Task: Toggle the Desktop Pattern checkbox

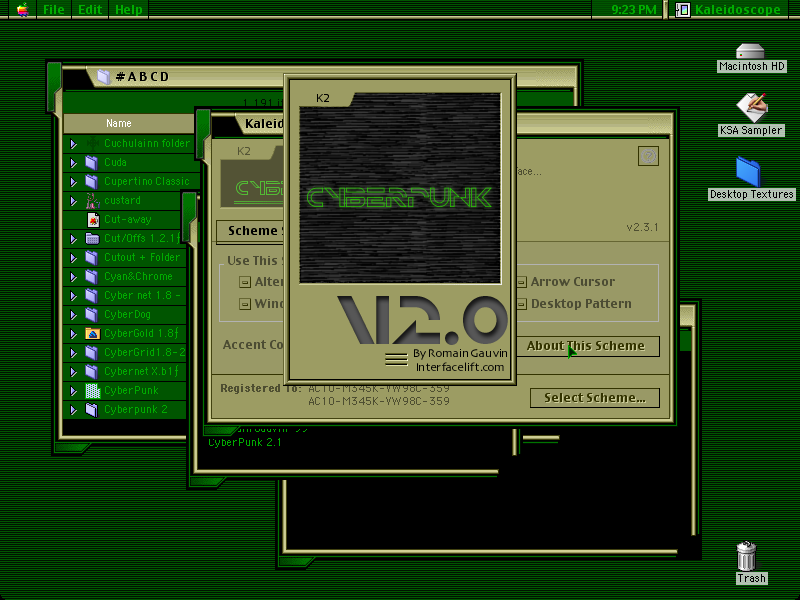Action: (521, 304)
